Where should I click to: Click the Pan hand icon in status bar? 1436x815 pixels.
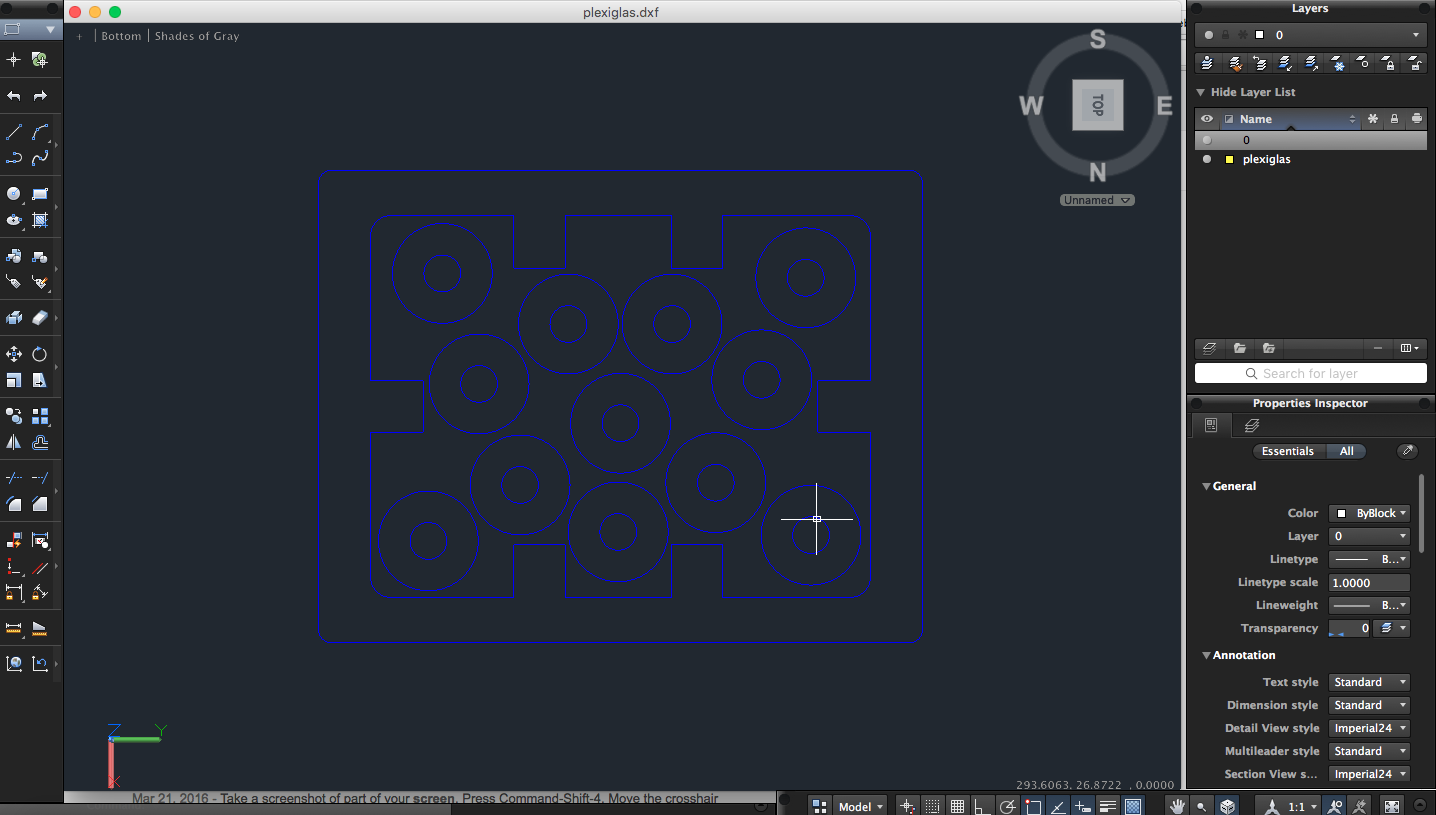point(1179,806)
